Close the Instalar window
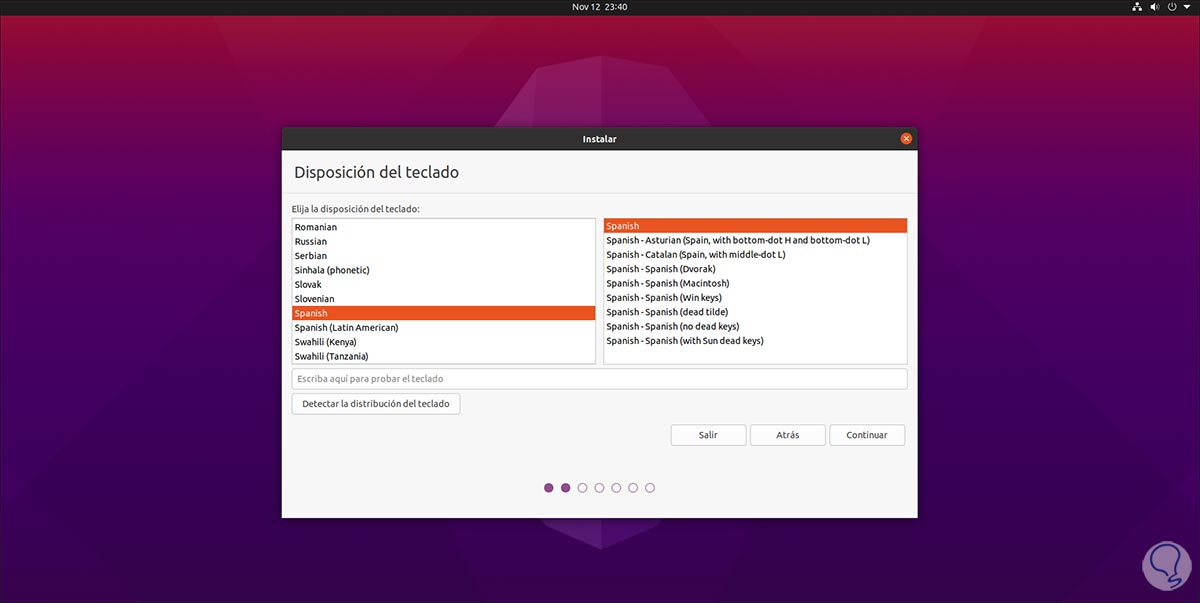Image resolution: width=1200 pixels, height=603 pixels. 906,139
